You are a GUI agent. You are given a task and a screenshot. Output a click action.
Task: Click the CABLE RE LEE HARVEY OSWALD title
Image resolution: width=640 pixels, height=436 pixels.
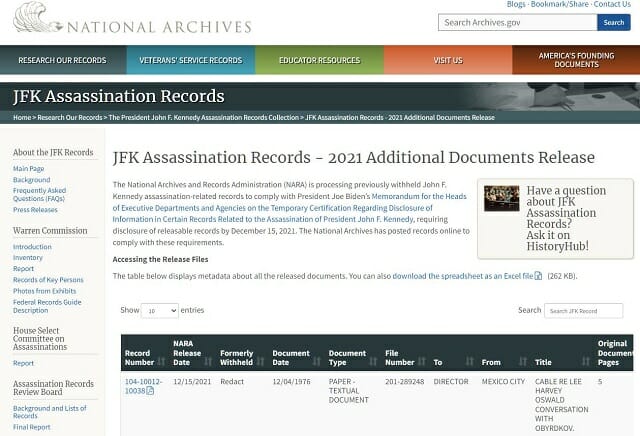tap(562, 405)
